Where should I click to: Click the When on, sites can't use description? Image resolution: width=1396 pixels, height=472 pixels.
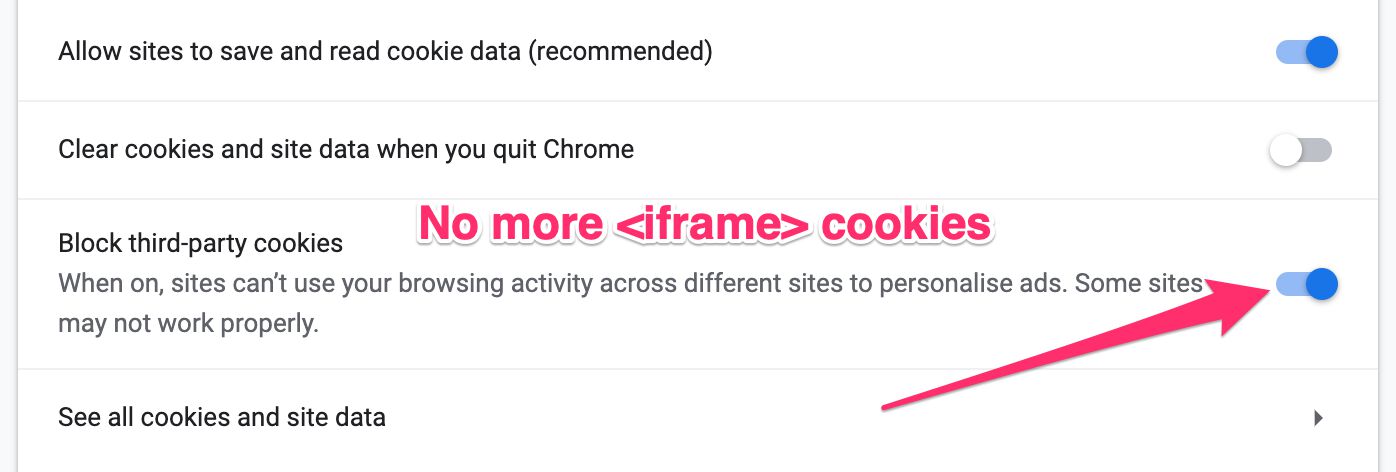[630, 304]
